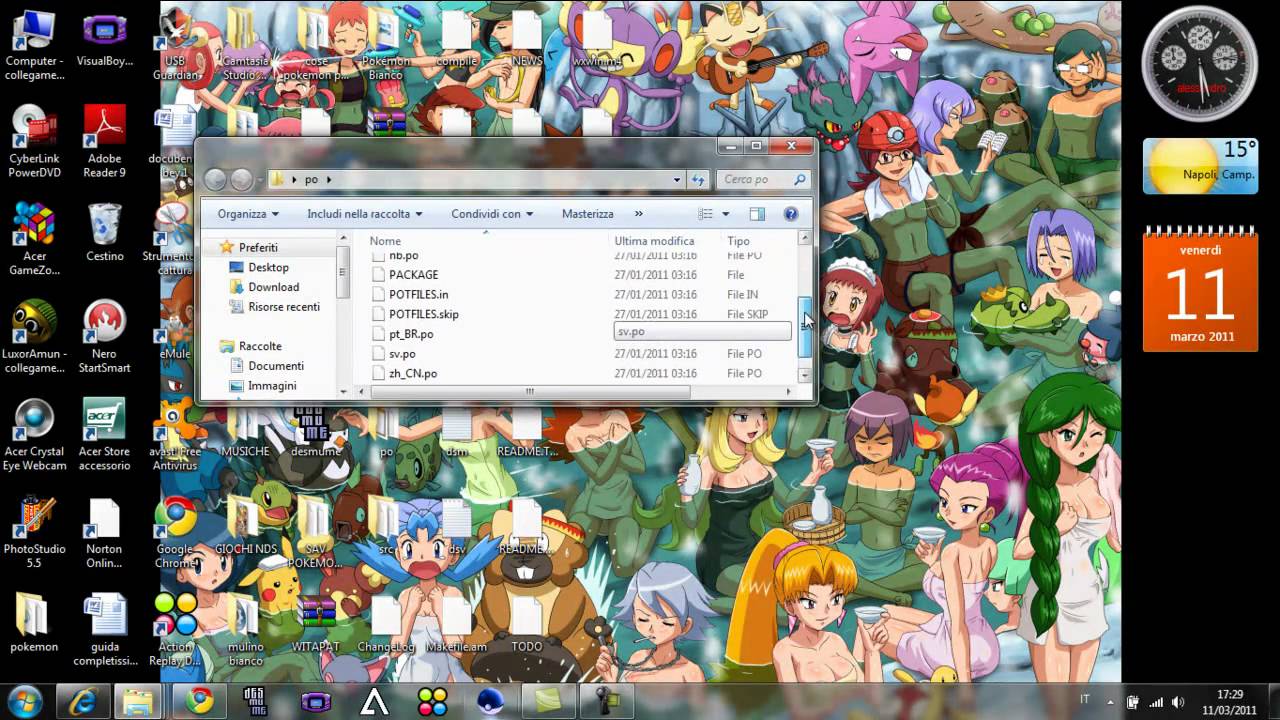This screenshot has width=1280, height=720.
Task: Open the Condividi con dropdown
Action: tap(492, 214)
